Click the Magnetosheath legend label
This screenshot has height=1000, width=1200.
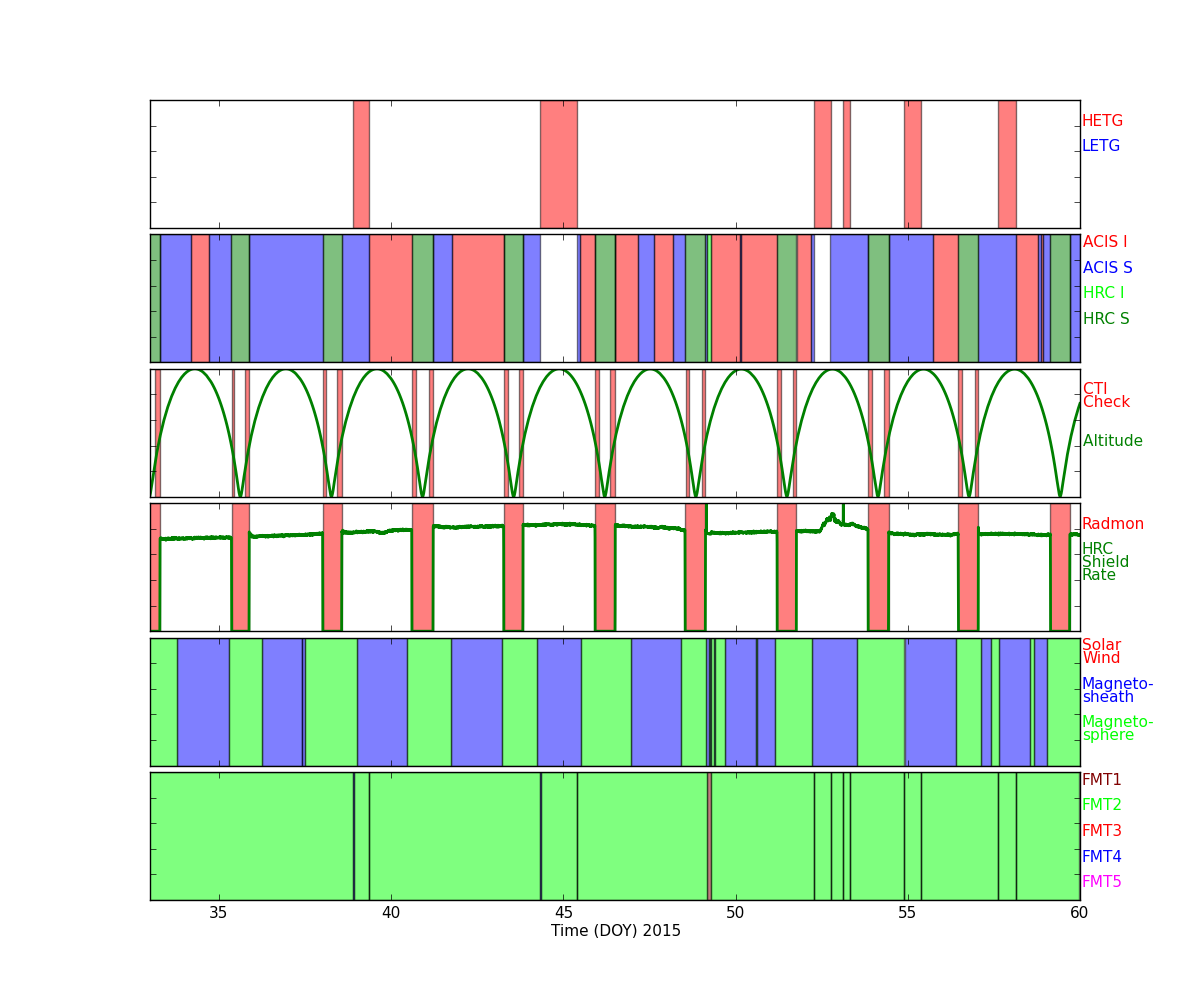(x=1117, y=691)
